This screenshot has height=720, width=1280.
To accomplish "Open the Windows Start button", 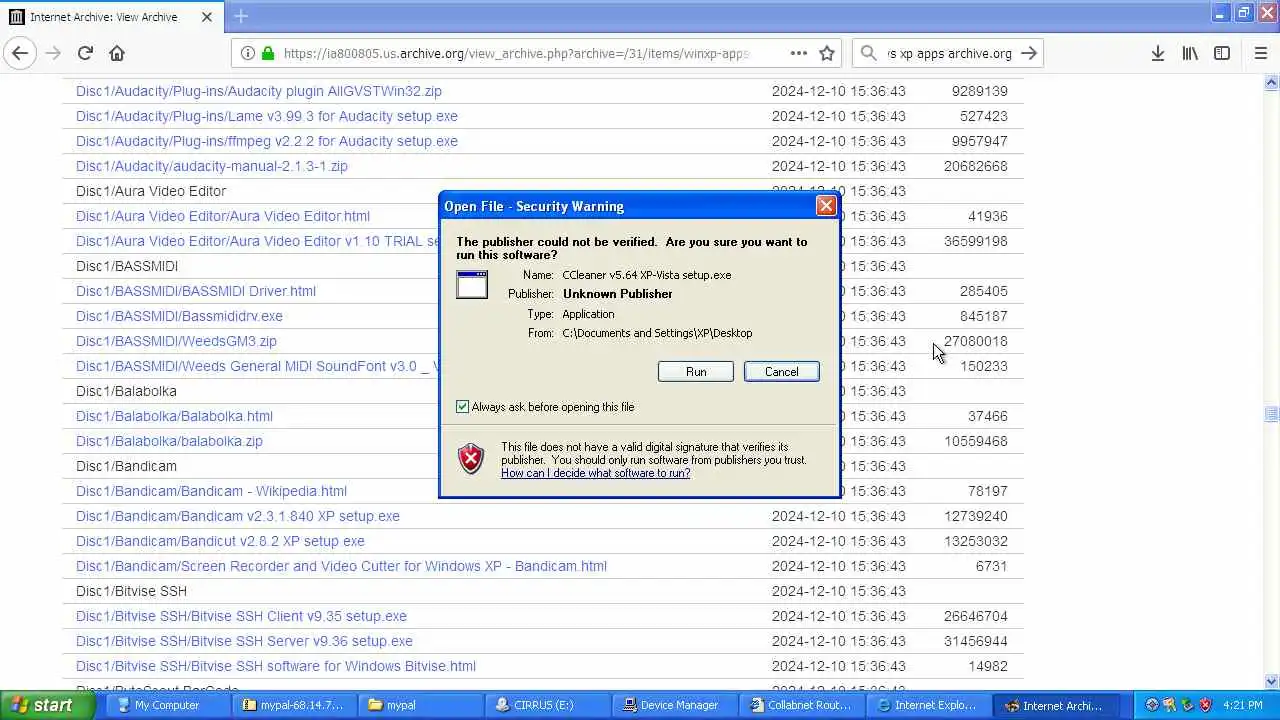I will 47,705.
